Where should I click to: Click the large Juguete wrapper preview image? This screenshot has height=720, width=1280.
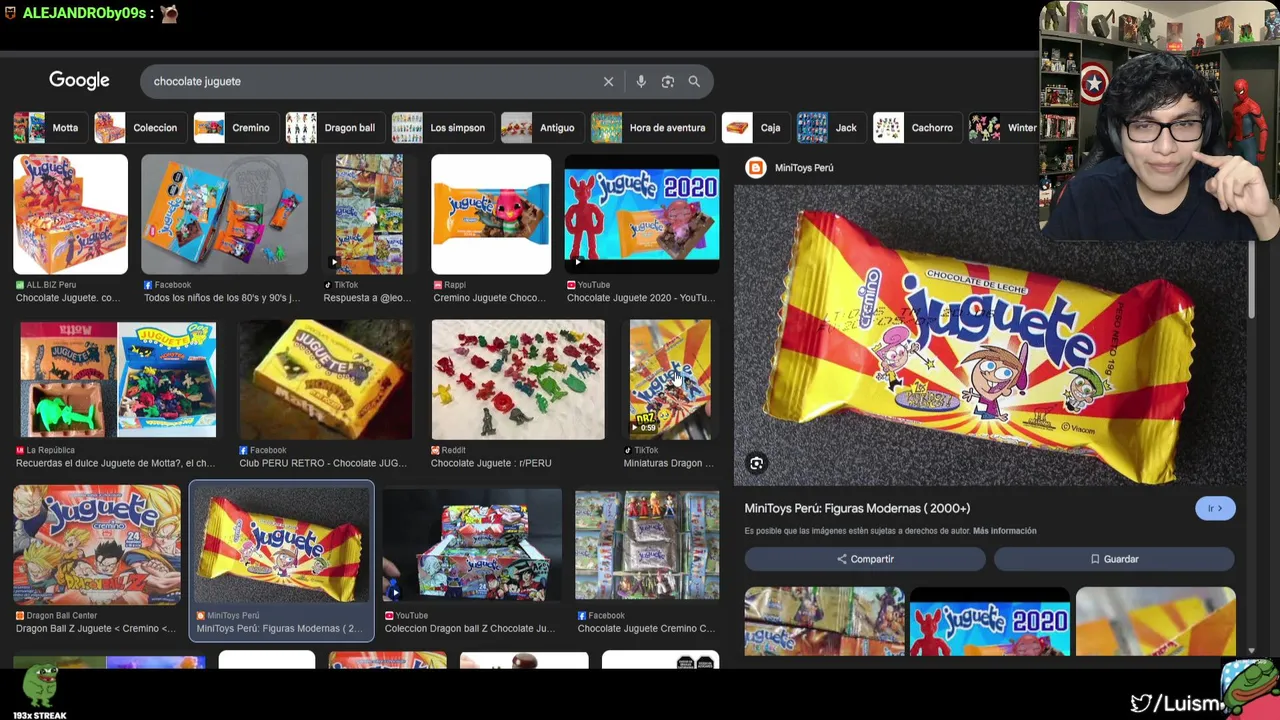pyautogui.click(x=990, y=335)
